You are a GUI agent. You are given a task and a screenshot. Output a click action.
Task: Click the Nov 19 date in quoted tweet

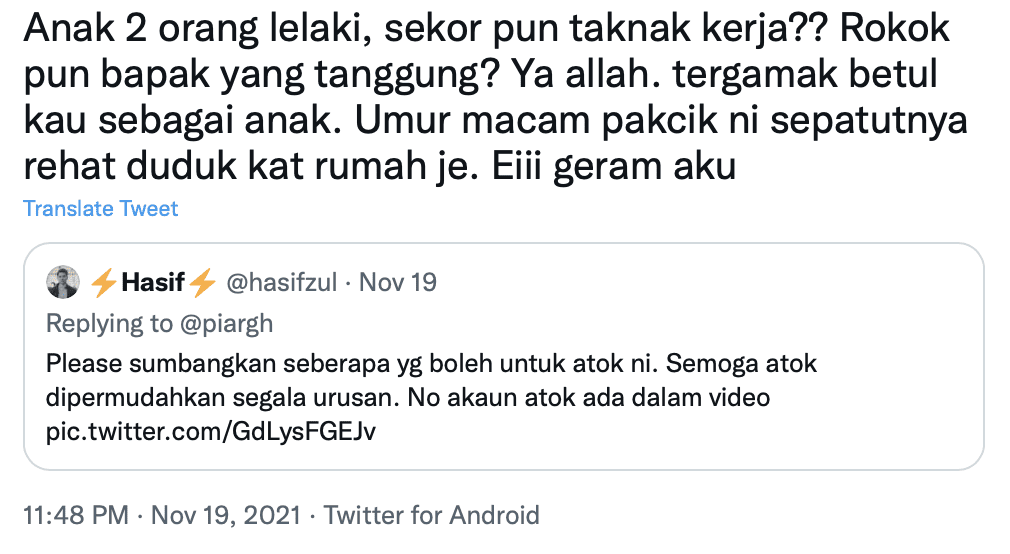398,283
